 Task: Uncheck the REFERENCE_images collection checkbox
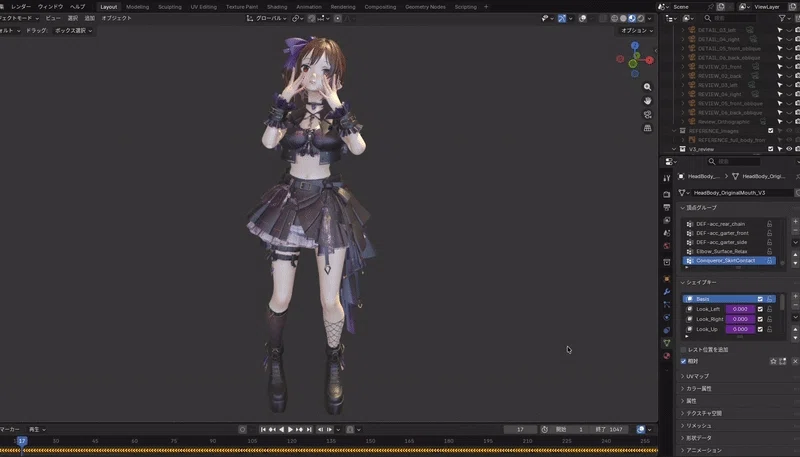coord(770,131)
